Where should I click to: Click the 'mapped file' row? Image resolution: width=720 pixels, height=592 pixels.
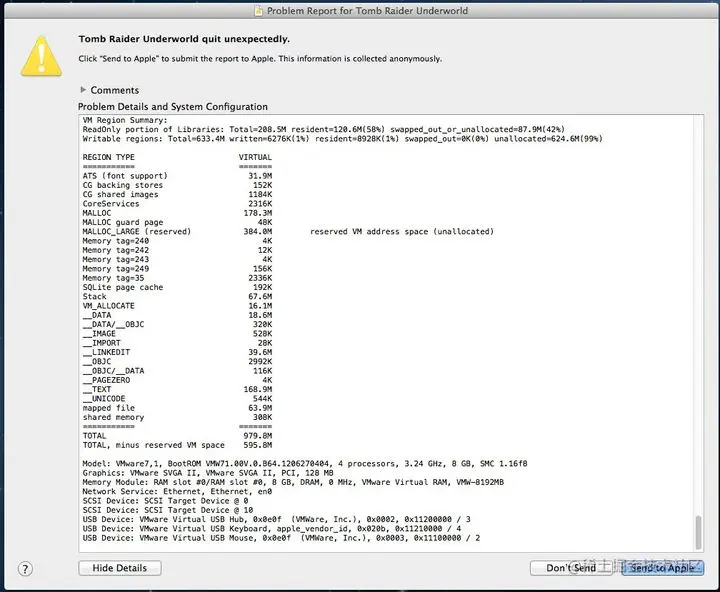click(x=177, y=408)
